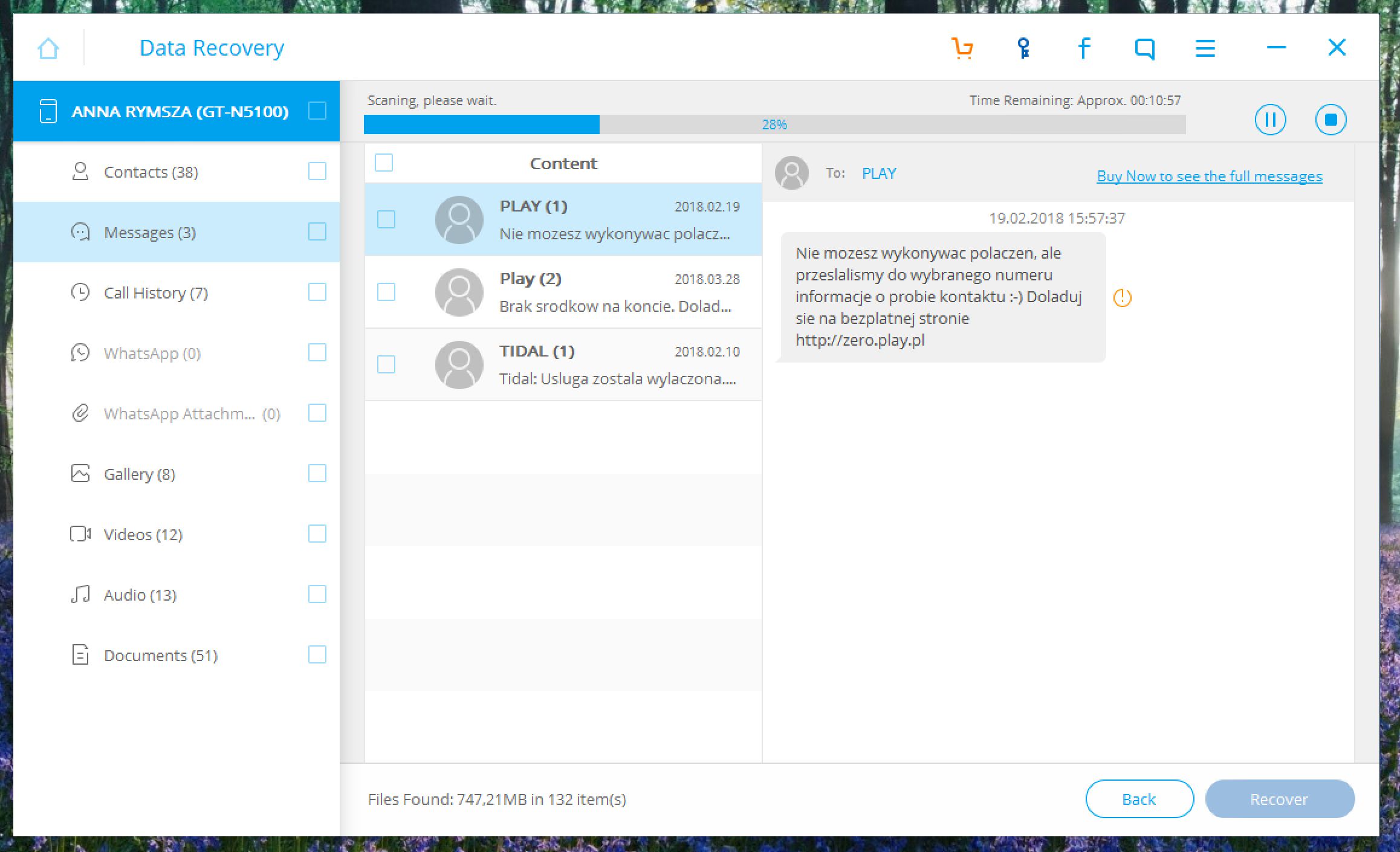The height and width of the screenshot is (852, 1400).
Task: Click the Data Recovery title
Action: pyautogui.click(x=212, y=48)
